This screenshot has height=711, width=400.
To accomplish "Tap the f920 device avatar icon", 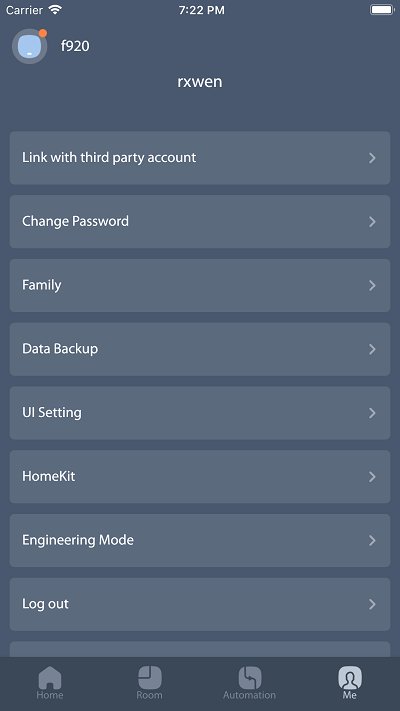I will pyautogui.click(x=29, y=46).
